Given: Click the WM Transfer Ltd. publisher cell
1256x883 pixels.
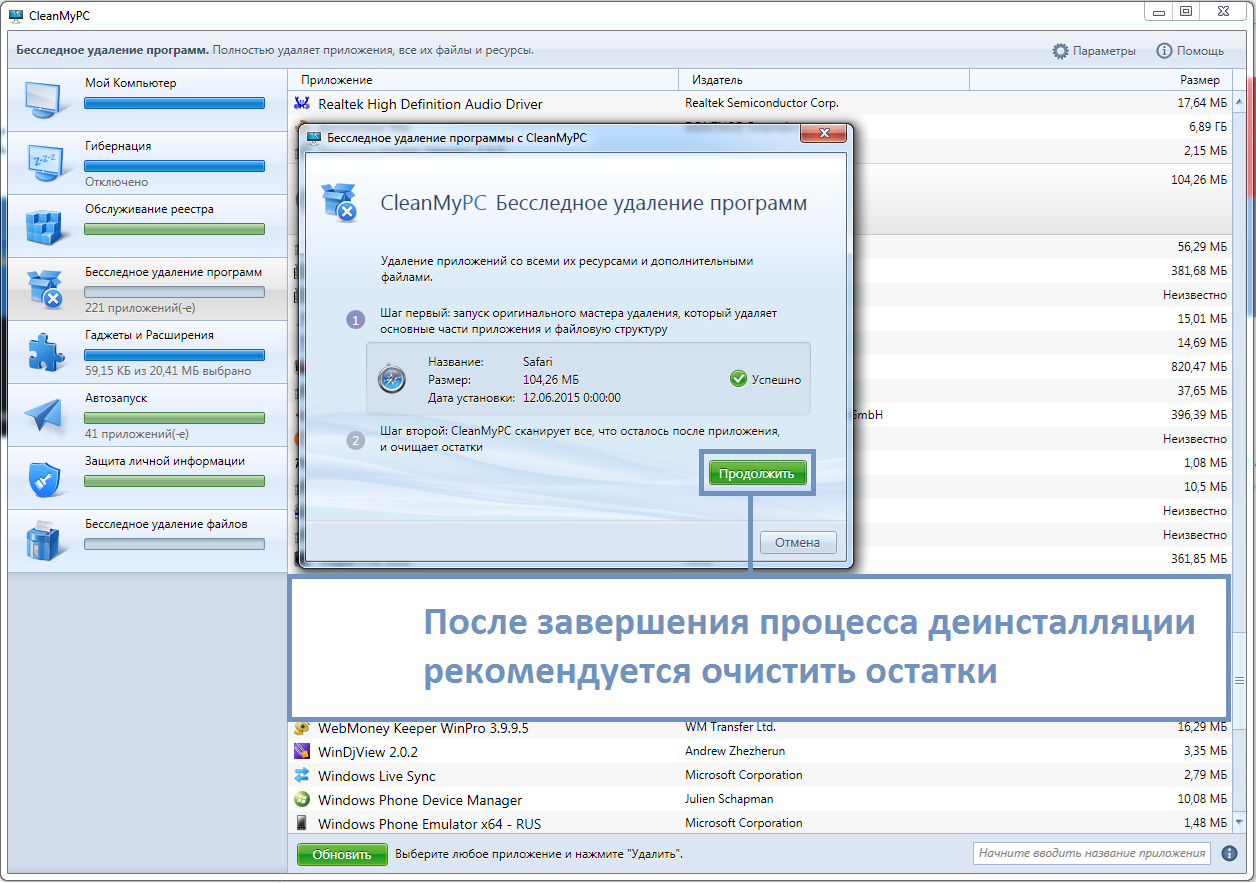Looking at the screenshot, I should 730,727.
